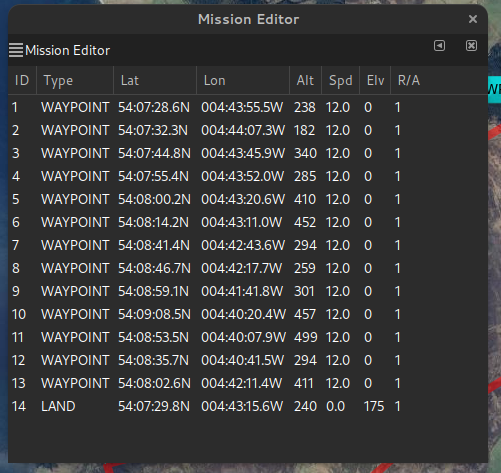Click the Elv column header
501x473 pixels.
tap(375, 80)
